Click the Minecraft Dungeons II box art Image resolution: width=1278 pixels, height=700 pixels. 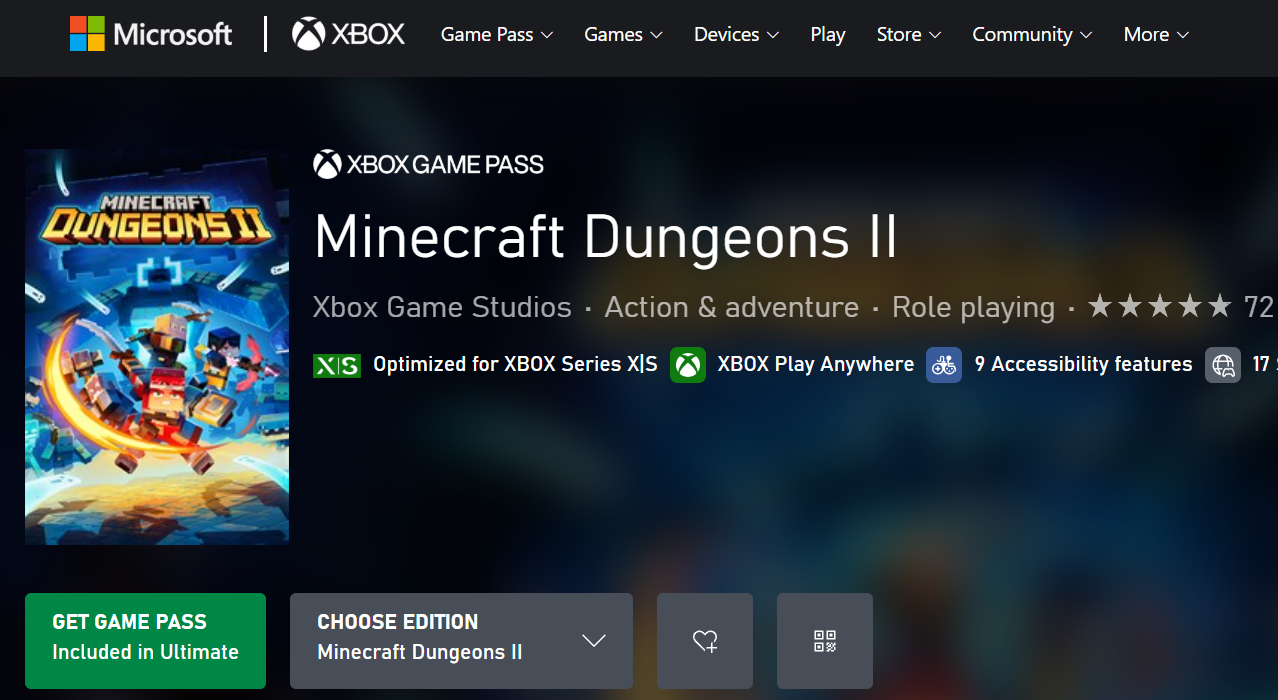tap(157, 347)
